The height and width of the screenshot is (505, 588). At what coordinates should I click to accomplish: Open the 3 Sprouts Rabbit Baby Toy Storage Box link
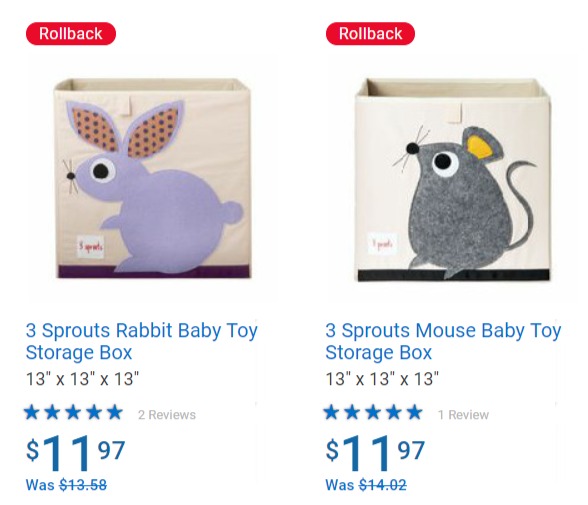pos(142,341)
